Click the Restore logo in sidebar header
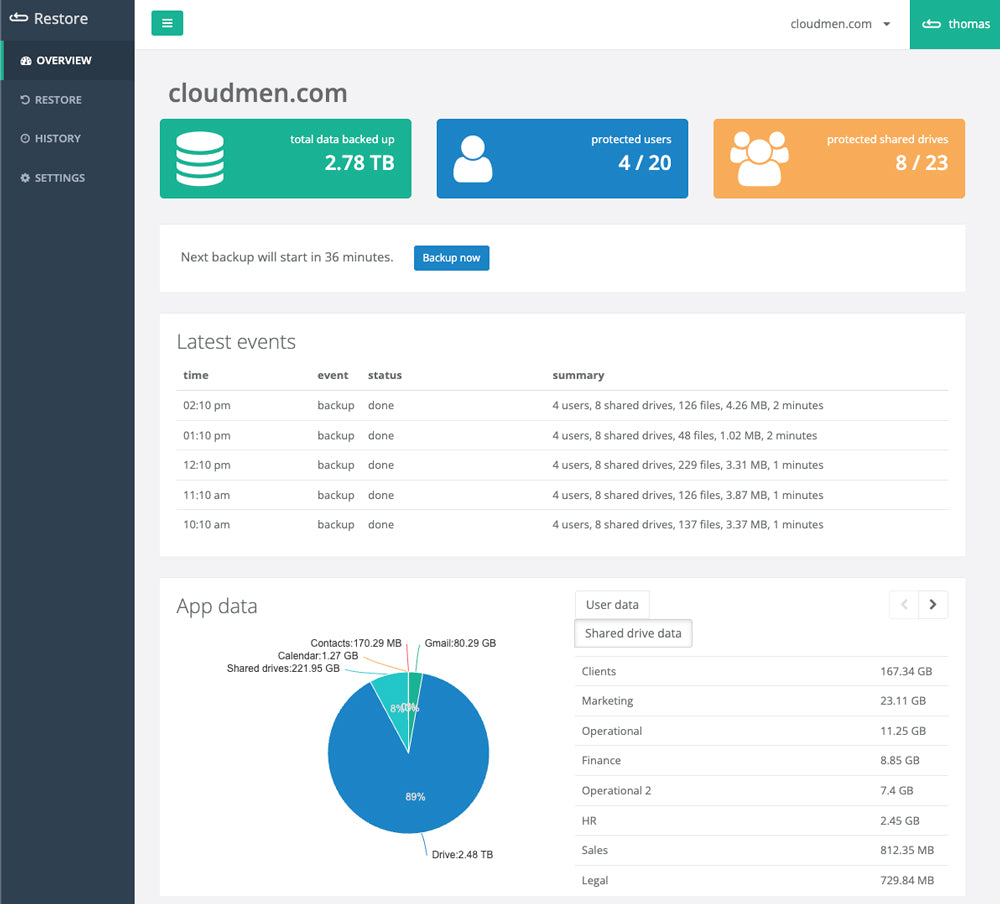Image resolution: width=1000 pixels, height=904 pixels. click(x=50, y=19)
